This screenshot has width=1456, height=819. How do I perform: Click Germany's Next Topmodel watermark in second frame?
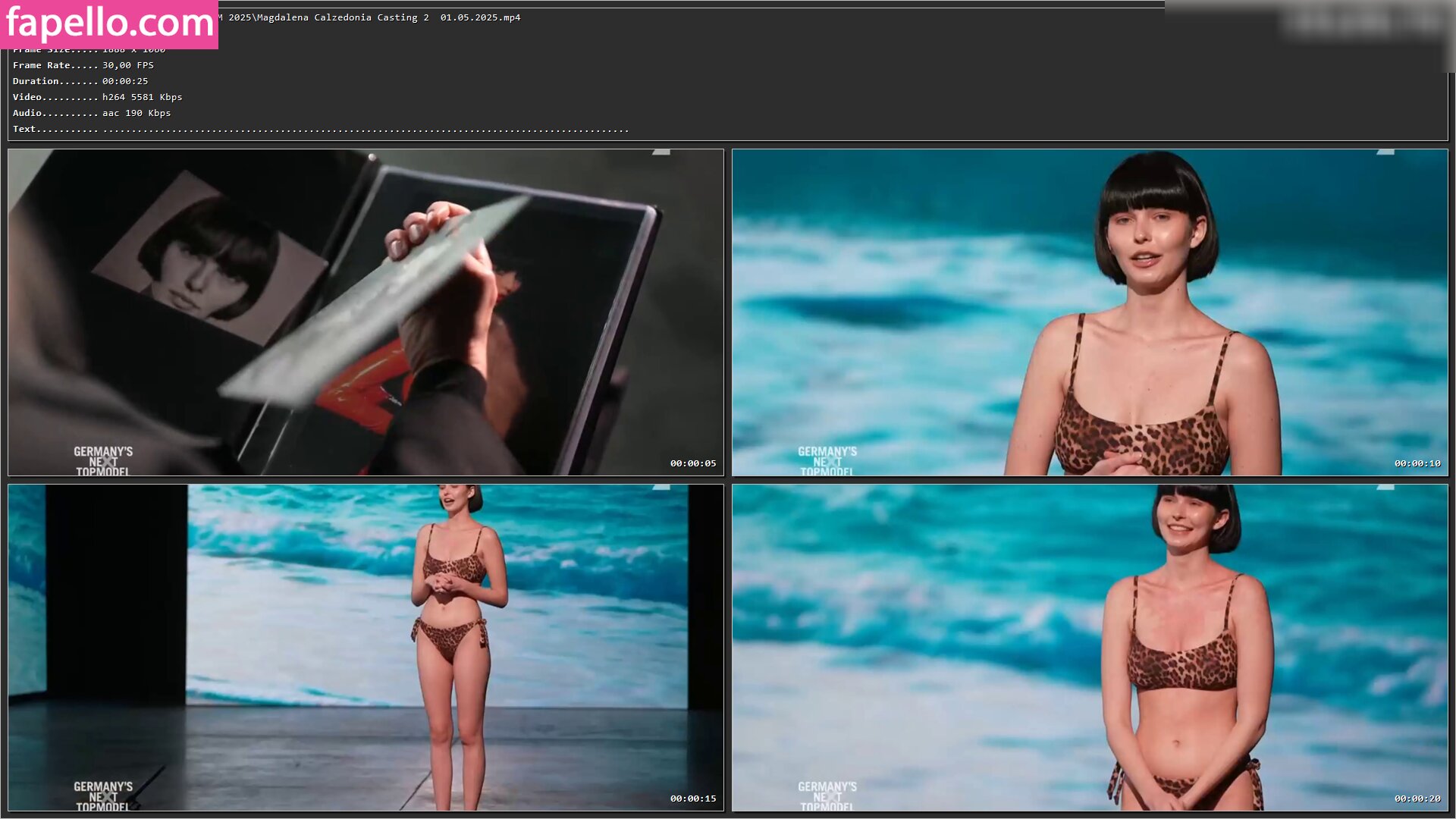[827, 461]
